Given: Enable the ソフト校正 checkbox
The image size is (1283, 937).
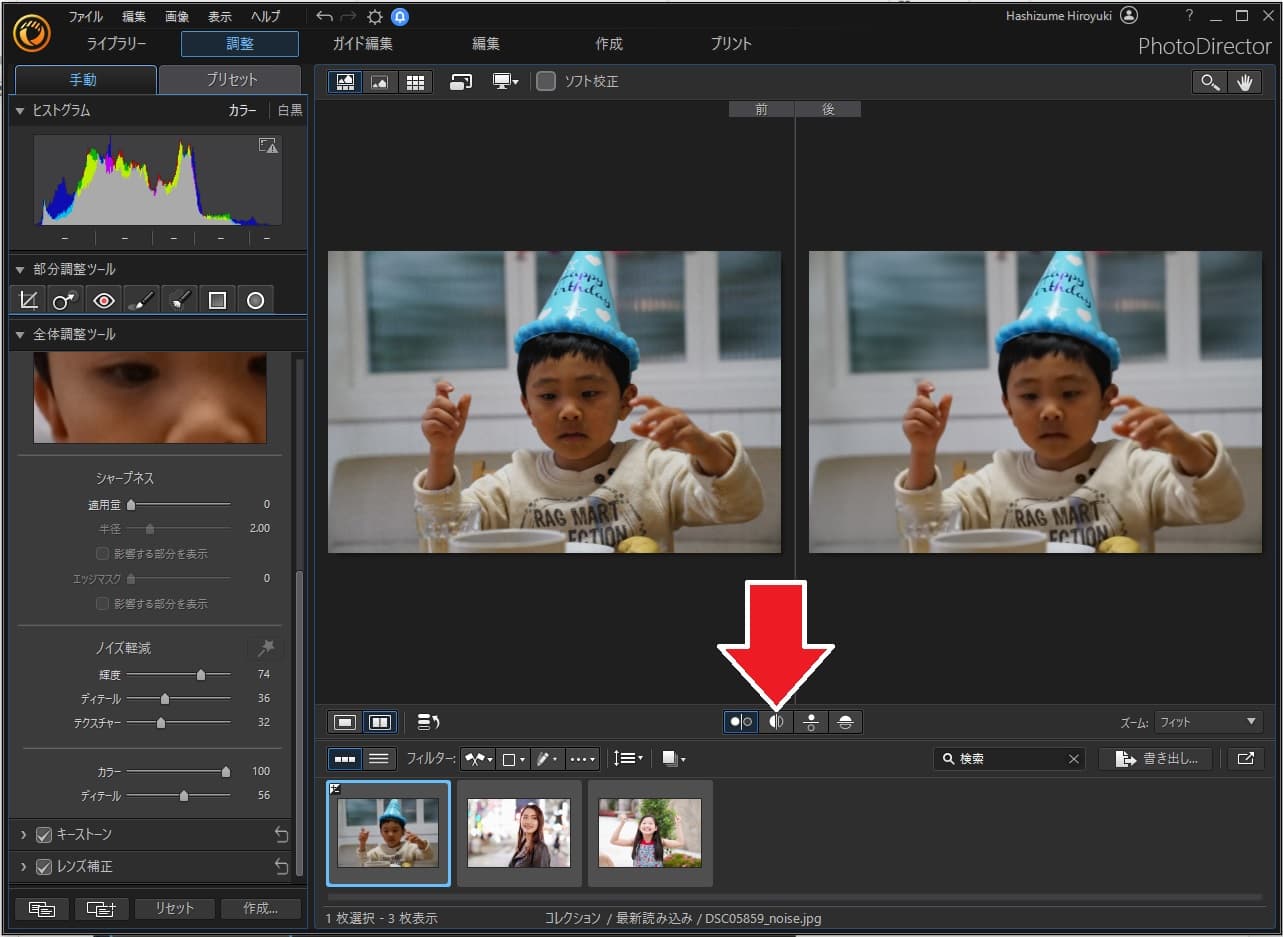Looking at the screenshot, I should [546, 82].
